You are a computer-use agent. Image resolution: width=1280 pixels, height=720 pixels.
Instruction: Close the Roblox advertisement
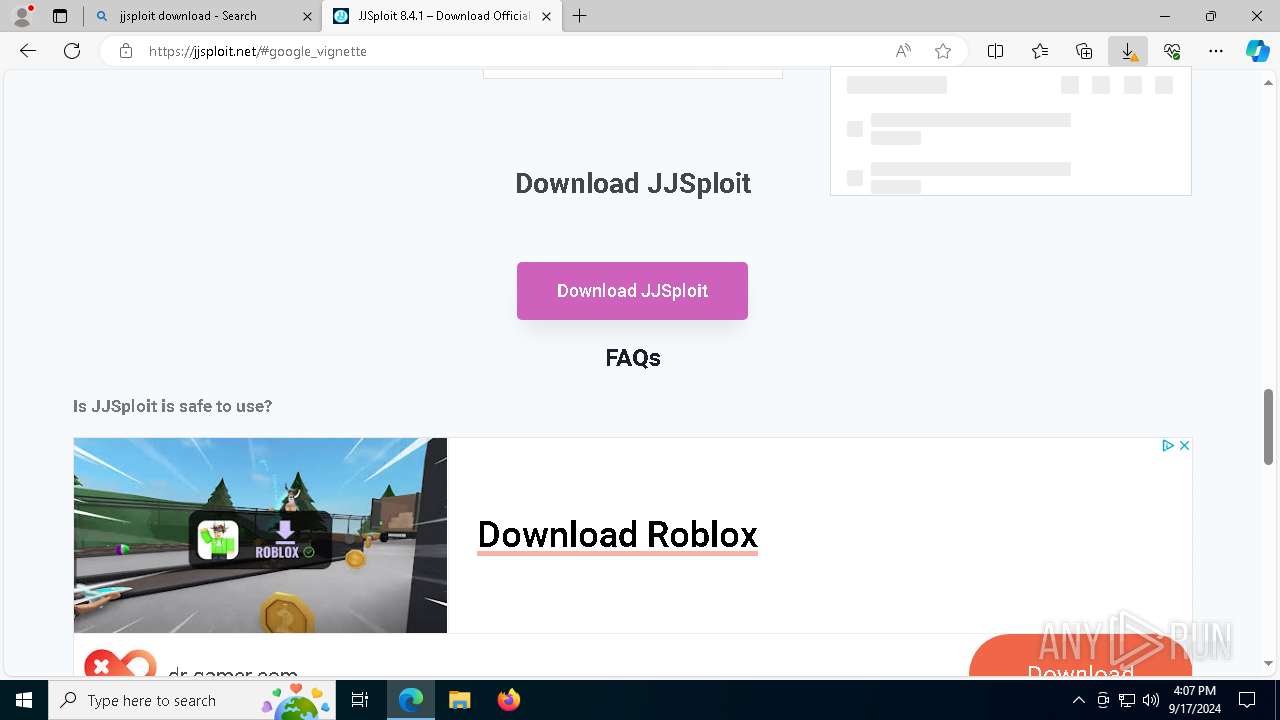pos(1184,446)
